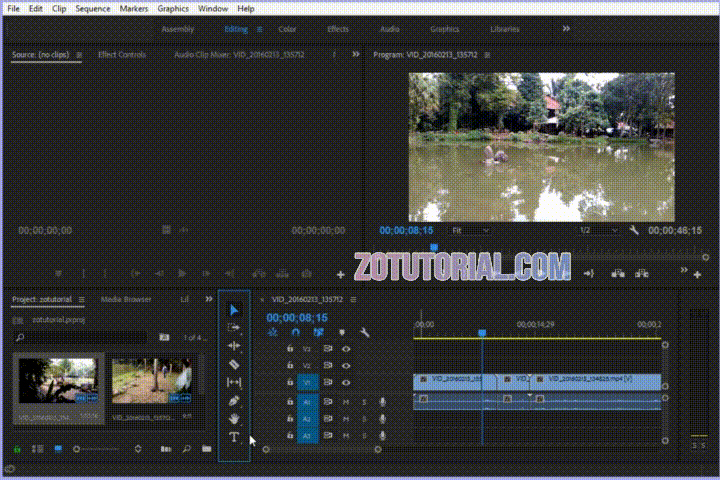Screen dimensions: 720x480
Task: Open the File menu
Action: 13,8
